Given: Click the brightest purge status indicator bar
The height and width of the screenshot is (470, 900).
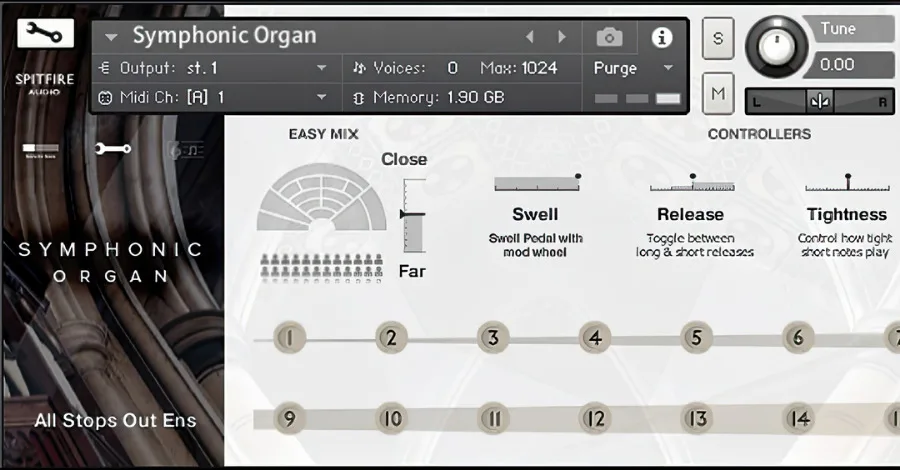Looking at the screenshot, I should pos(668,99).
